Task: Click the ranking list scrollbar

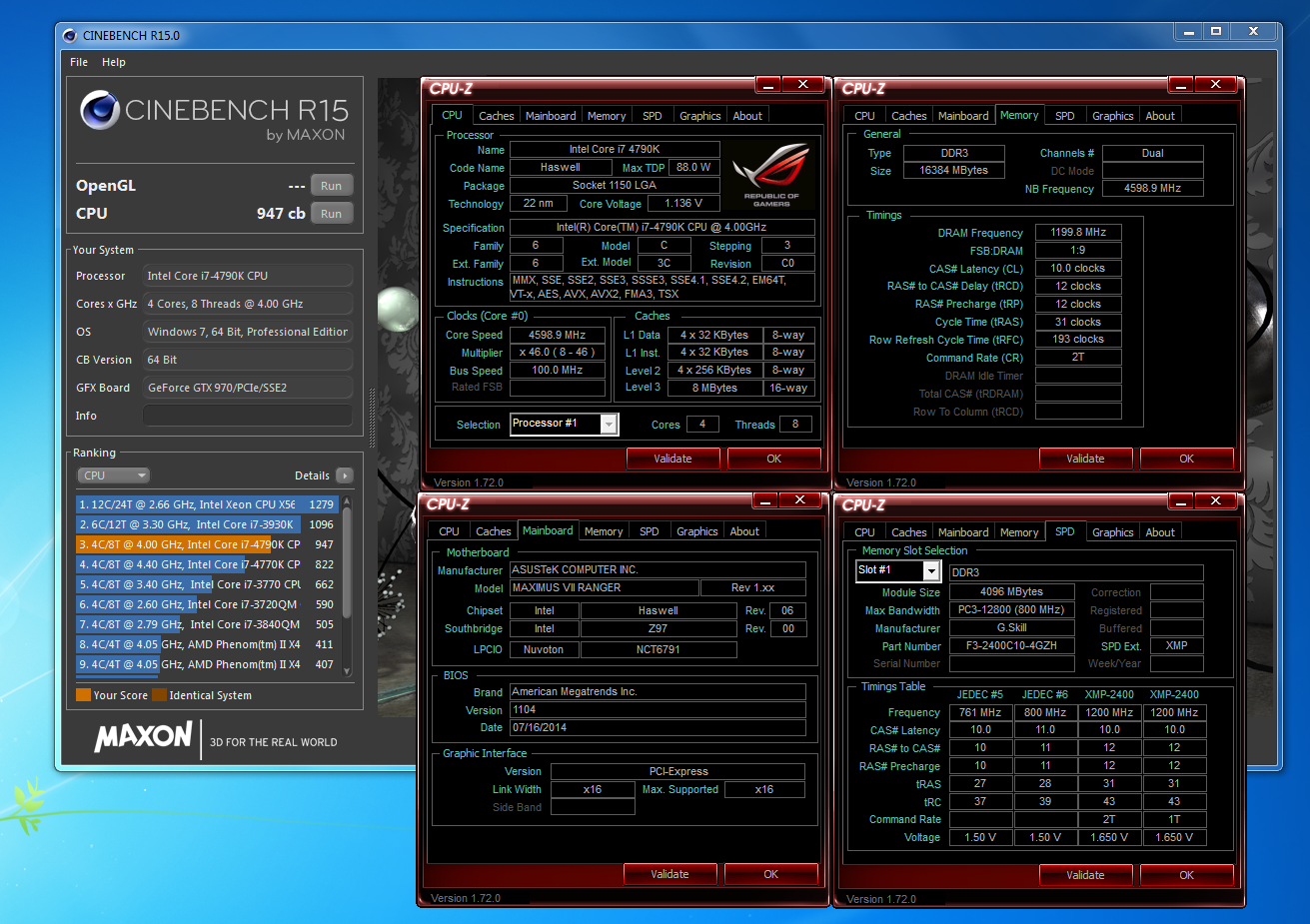Action: [x=347, y=562]
